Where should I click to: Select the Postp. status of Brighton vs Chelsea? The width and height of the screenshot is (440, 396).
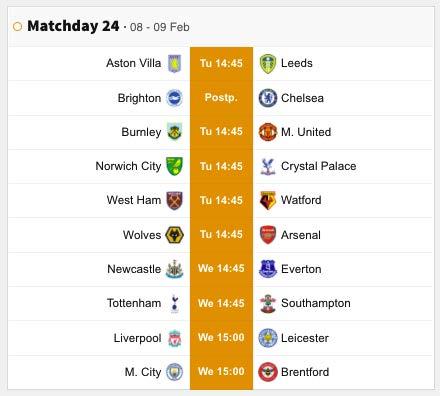click(221, 97)
